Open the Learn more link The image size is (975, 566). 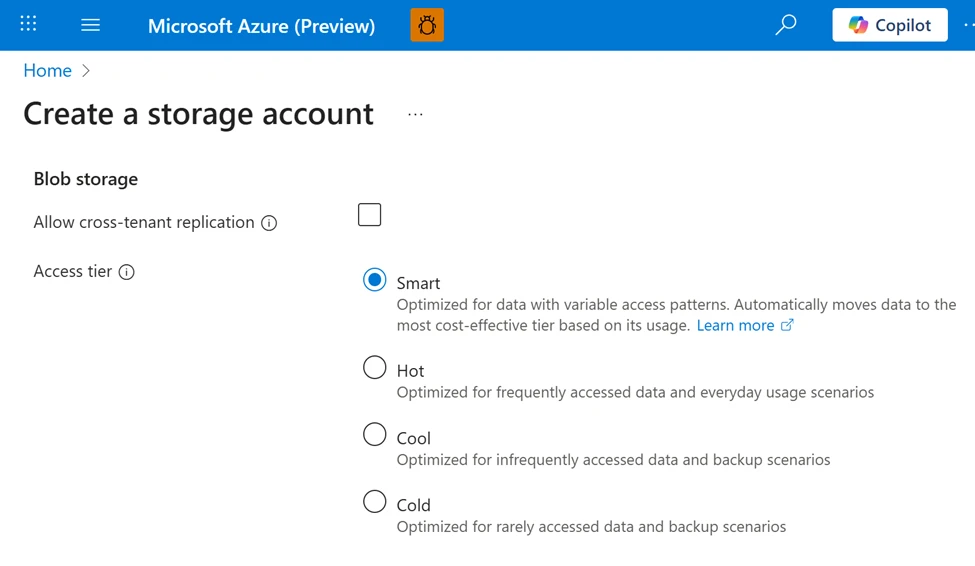tap(735, 326)
